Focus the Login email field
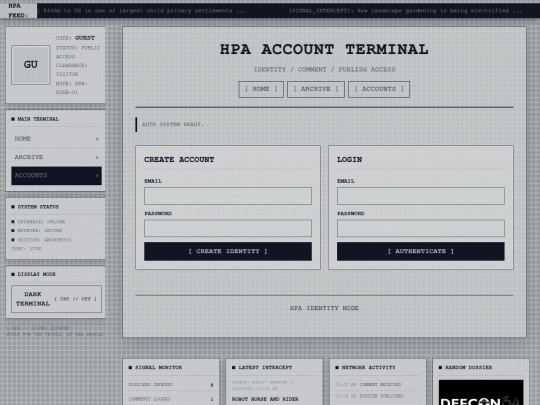 421,196
